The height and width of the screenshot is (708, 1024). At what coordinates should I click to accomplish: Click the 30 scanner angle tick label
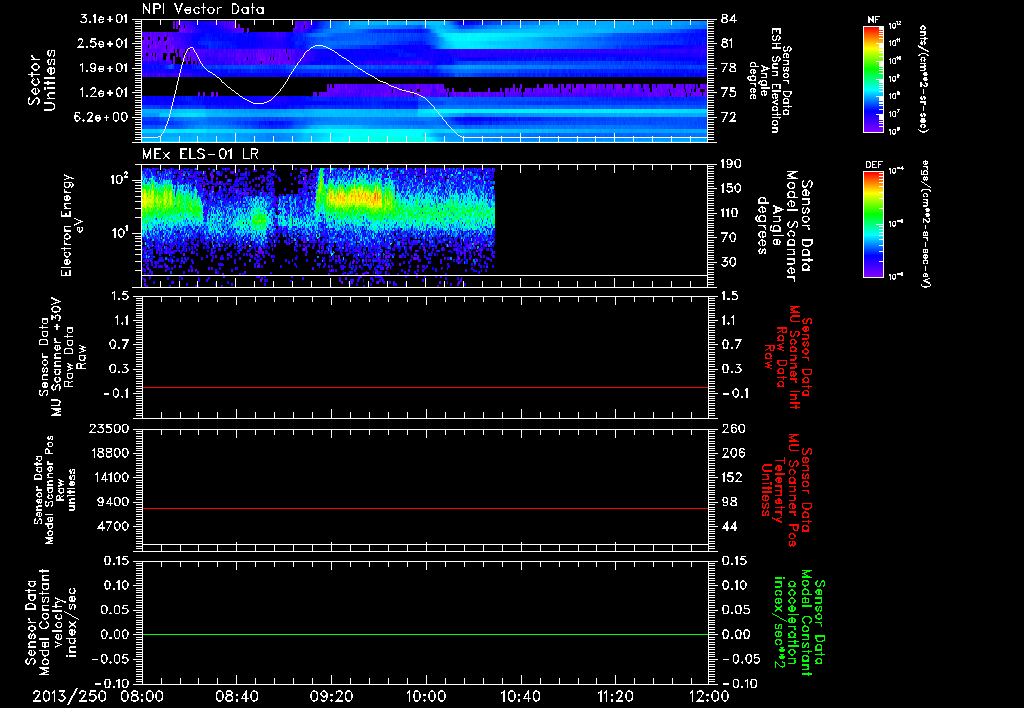coord(729,262)
